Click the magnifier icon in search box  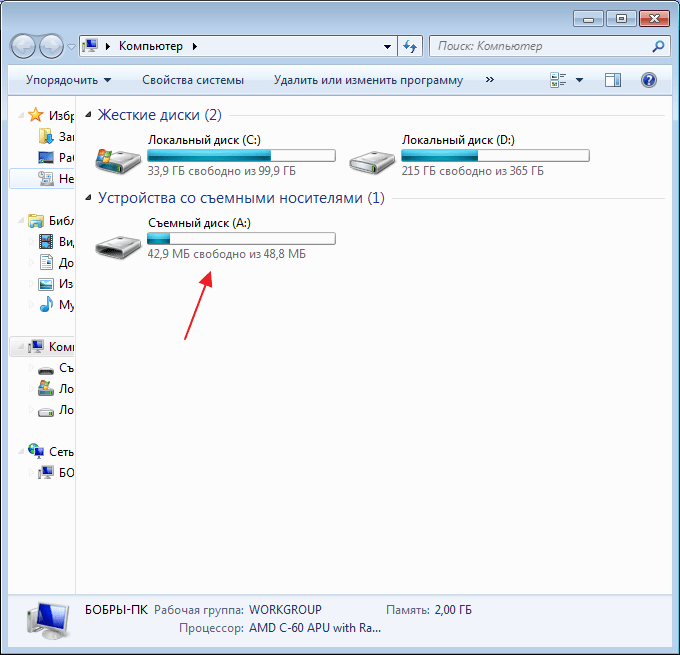(x=658, y=46)
